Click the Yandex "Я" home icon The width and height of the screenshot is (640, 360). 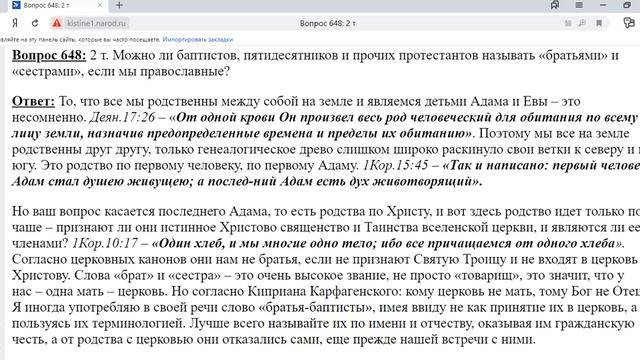point(15,23)
